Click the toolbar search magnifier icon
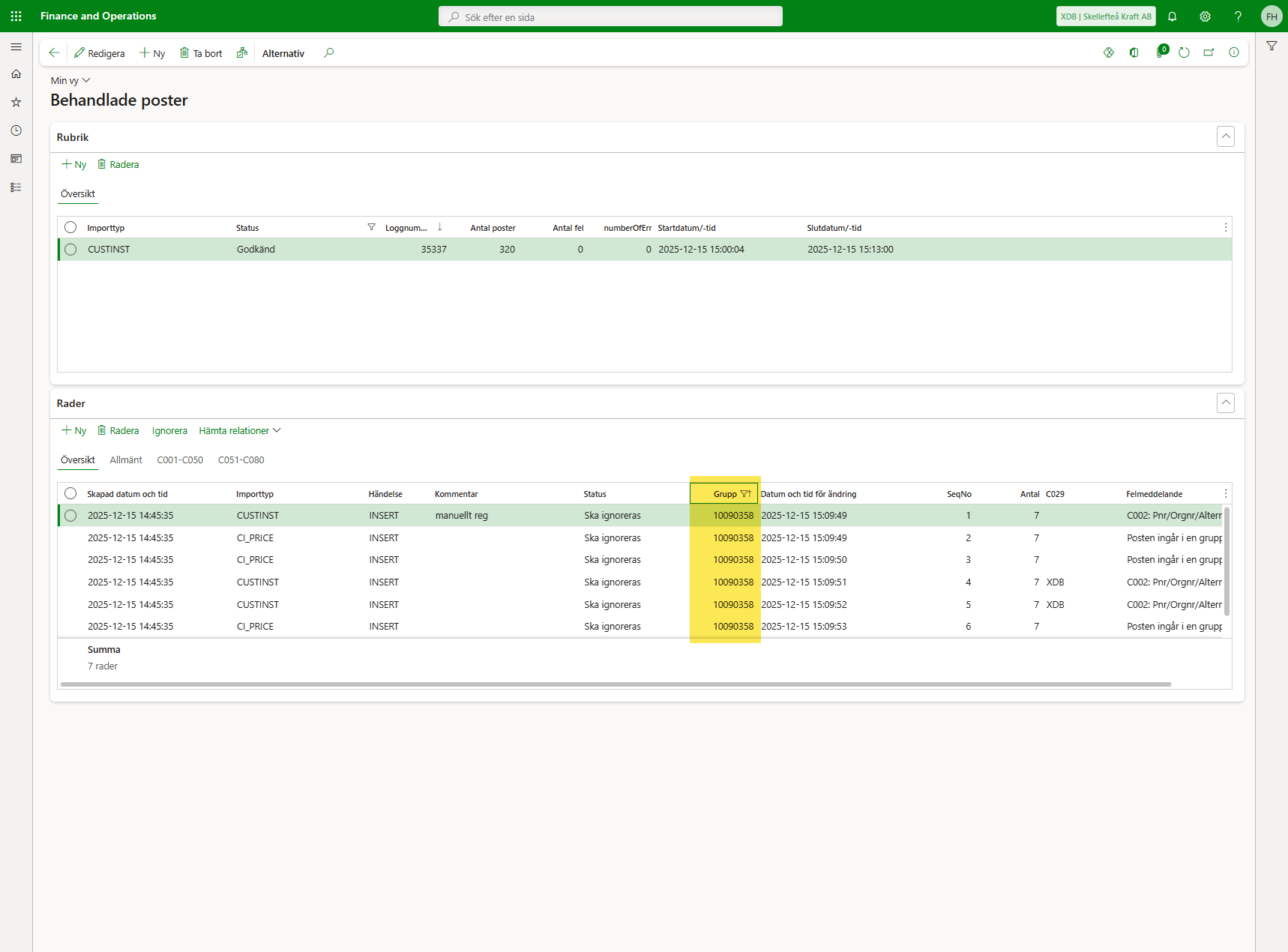 point(328,53)
